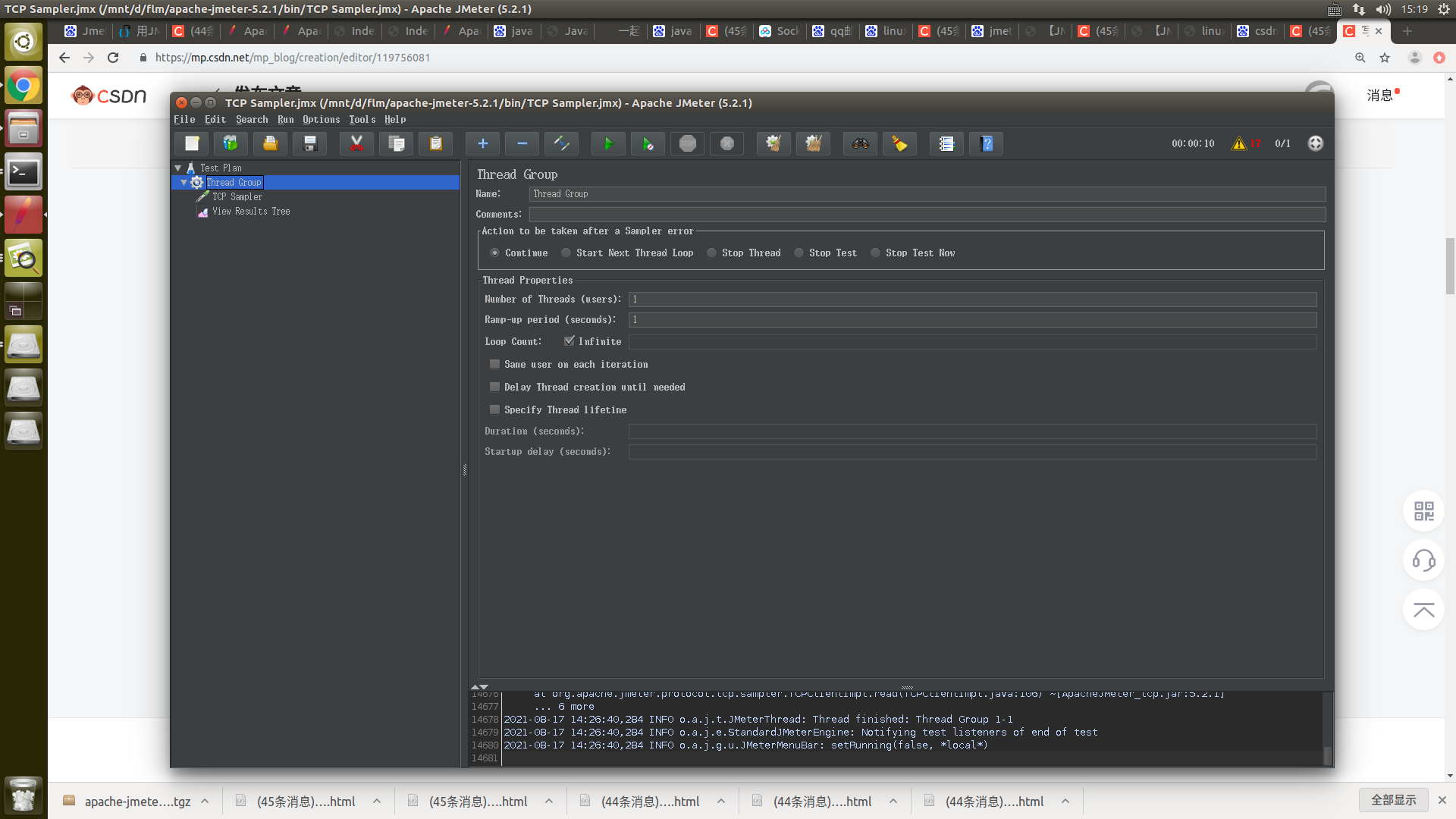Collapse the Thread Group tree node

tap(184, 183)
